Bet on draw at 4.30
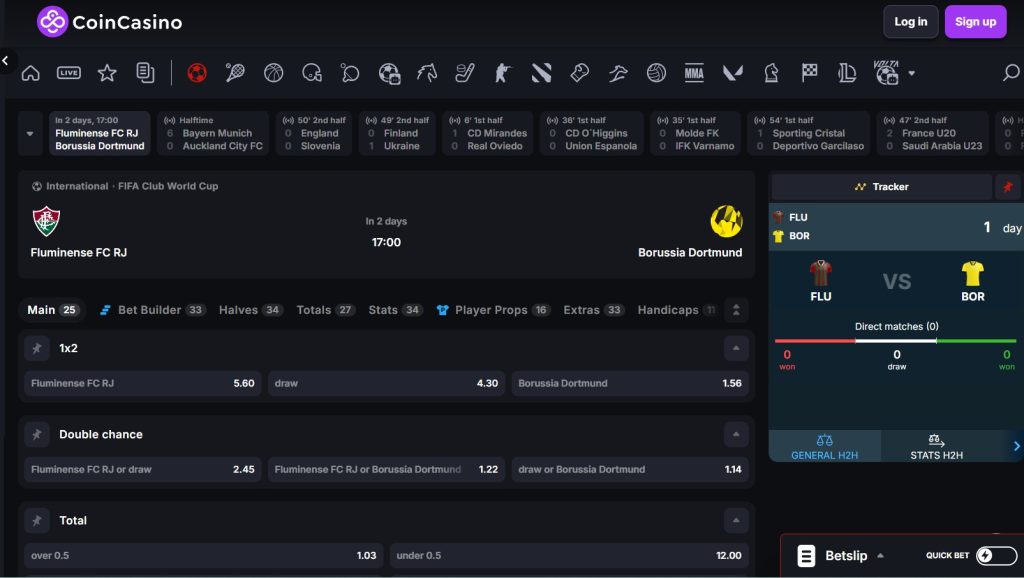The width and height of the screenshot is (1024, 578). (x=386, y=383)
